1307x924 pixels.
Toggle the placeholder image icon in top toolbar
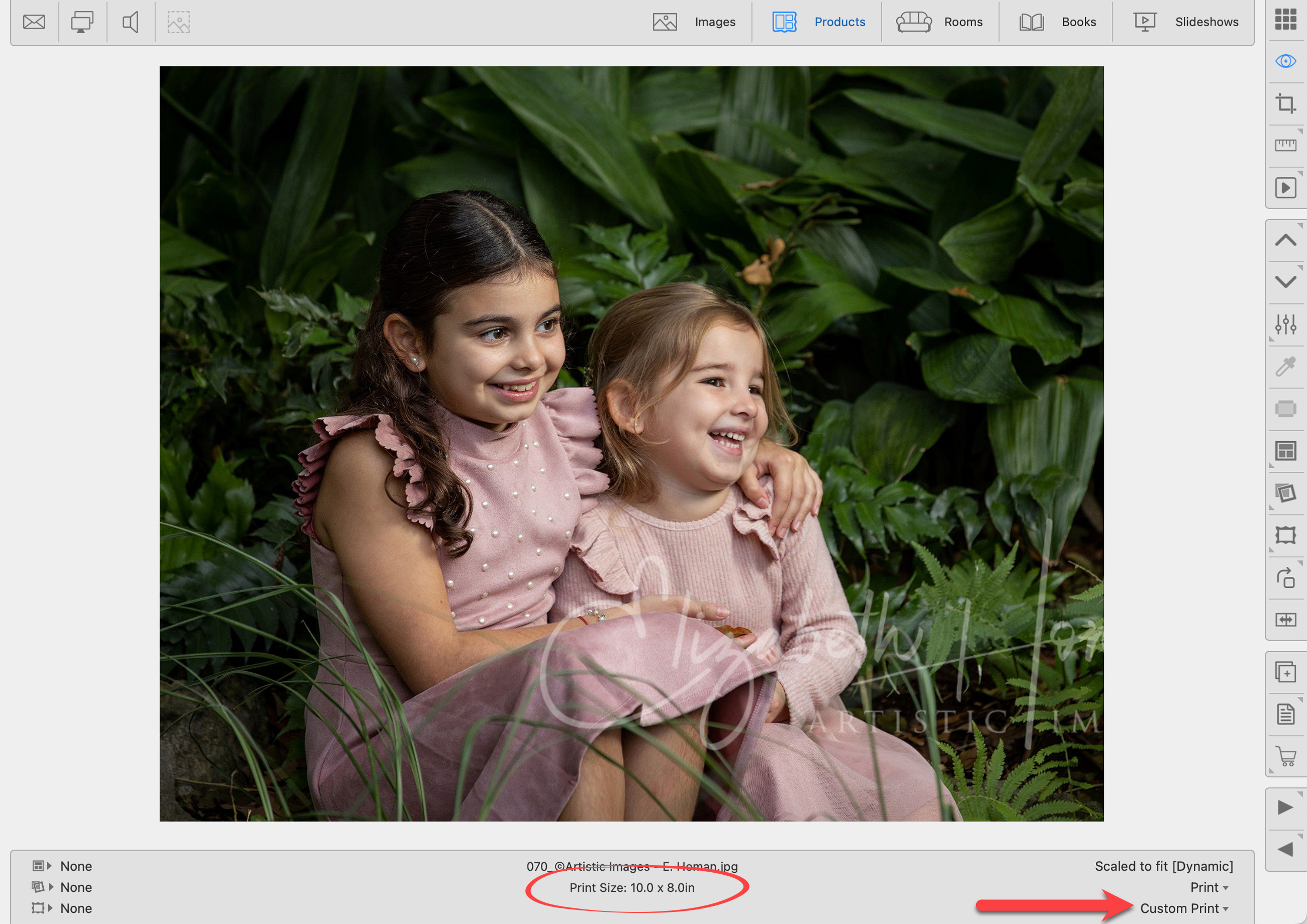click(x=178, y=22)
